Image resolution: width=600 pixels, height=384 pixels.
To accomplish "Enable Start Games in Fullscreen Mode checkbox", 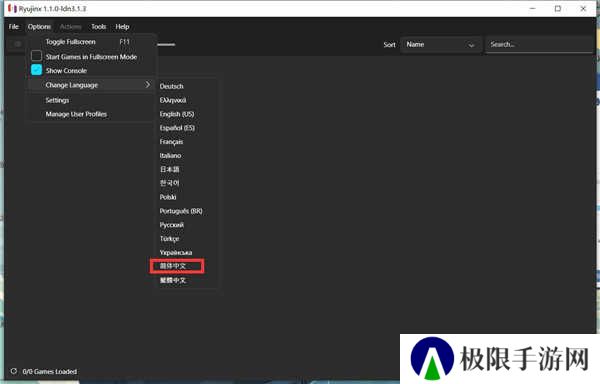I will (x=36, y=56).
